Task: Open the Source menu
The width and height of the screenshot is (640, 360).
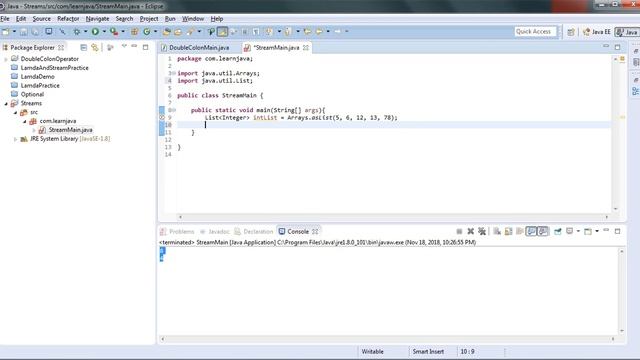Action: [42, 19]
